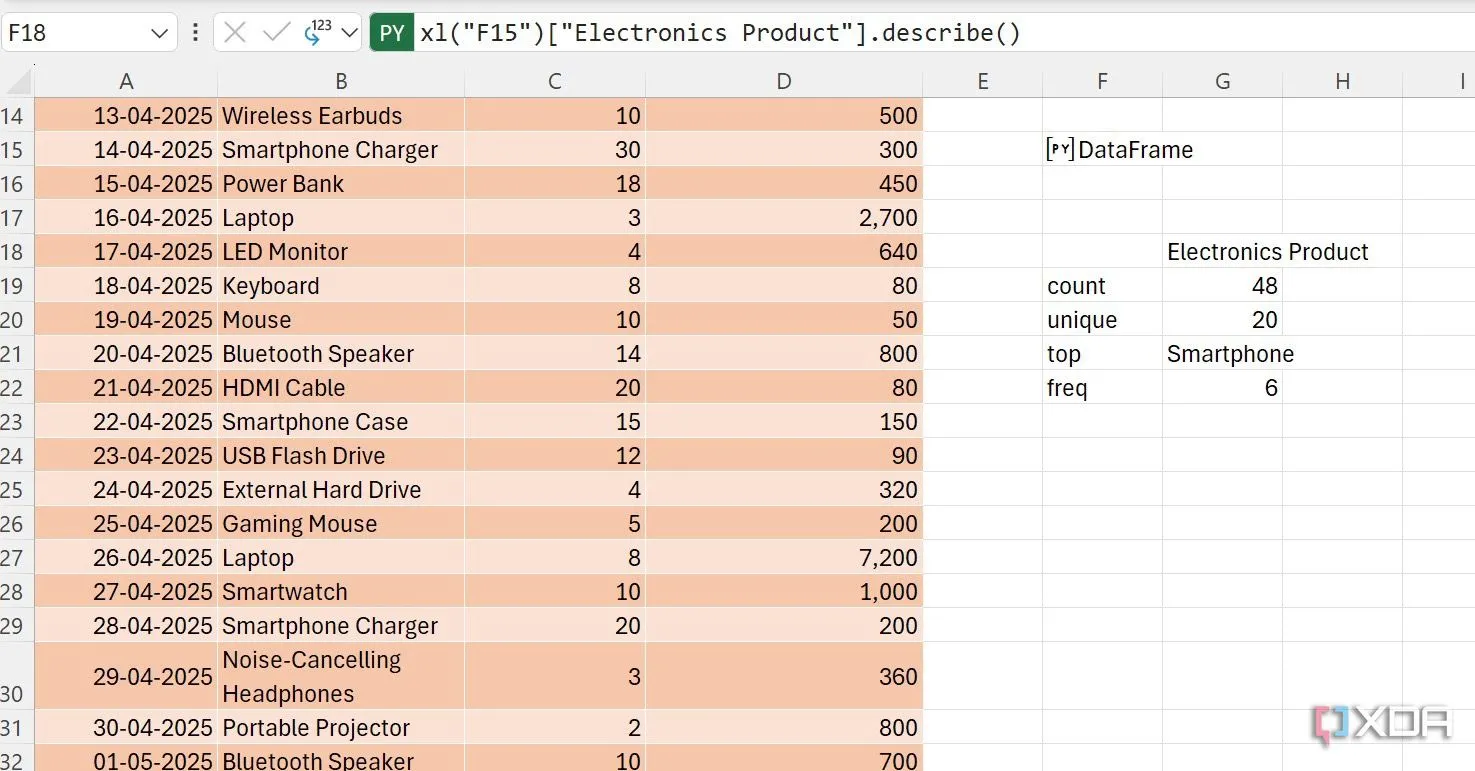
Task: Click the Name Box showing F18
Action: click(89, 32)
